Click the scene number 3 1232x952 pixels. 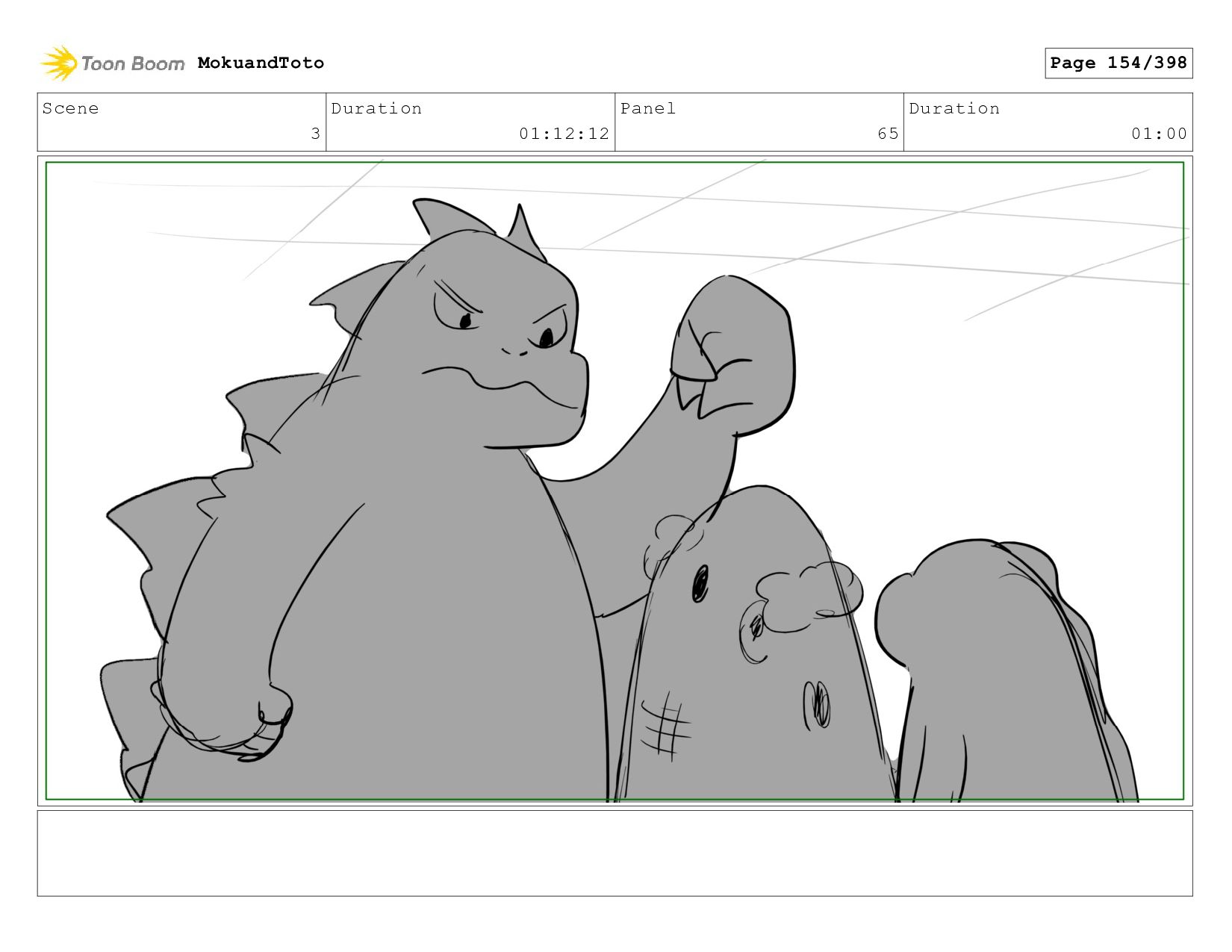point(315,134)
